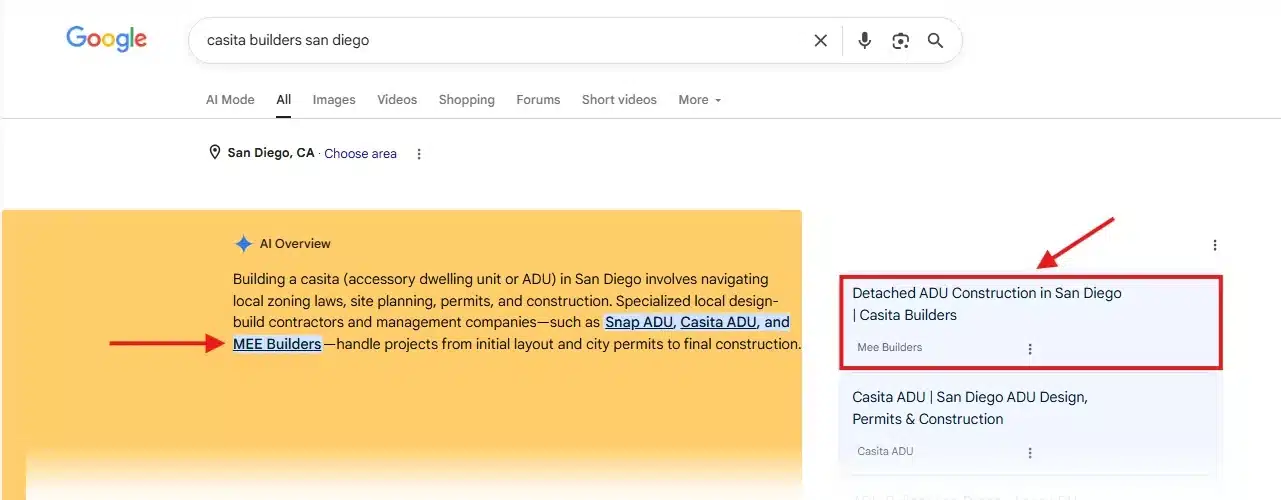Open the Casita ADU San Diego ADU Design card

pyautogui.click(x=1029, y=423)
